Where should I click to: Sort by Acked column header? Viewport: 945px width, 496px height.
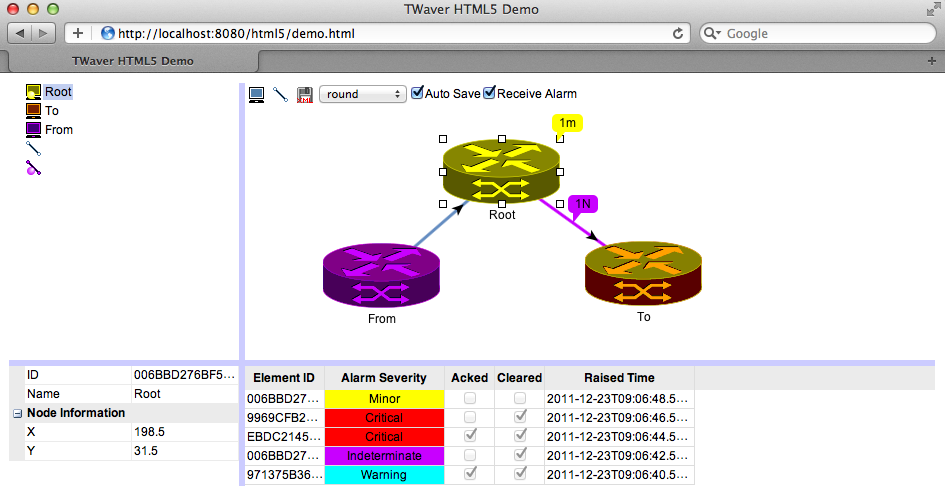tap(469, 378)
